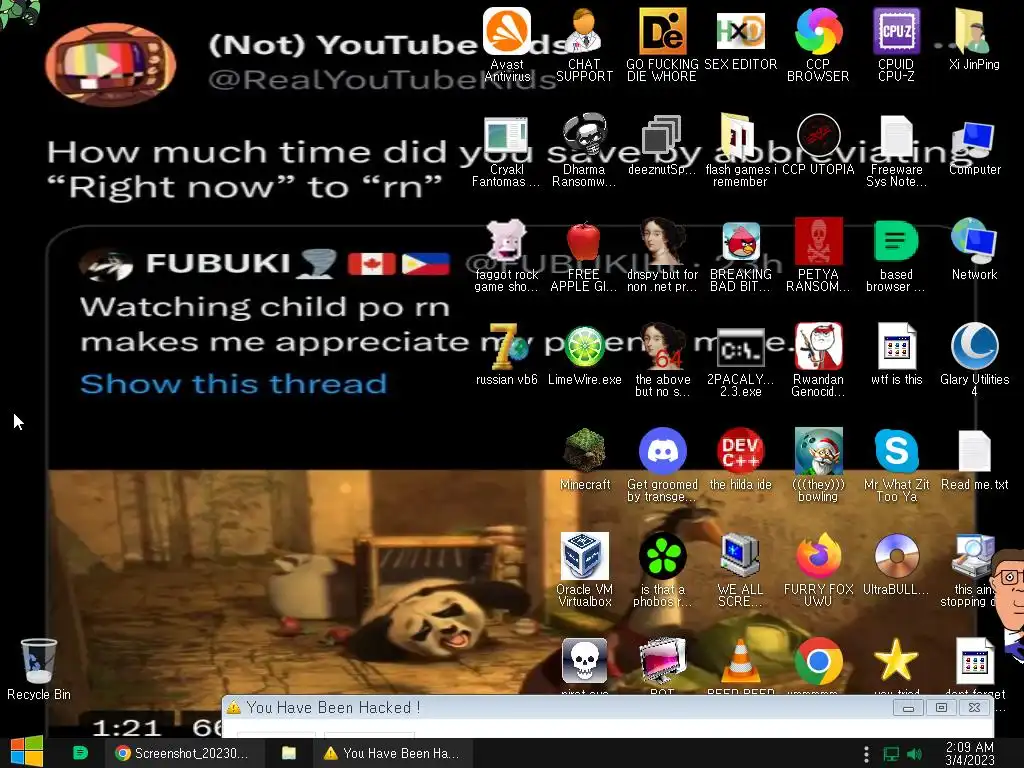The width and height of the screenshot is (1024, 768).
Task: Open the FREE APPLE GI... apple icon
Action: (x=584, y=256)
